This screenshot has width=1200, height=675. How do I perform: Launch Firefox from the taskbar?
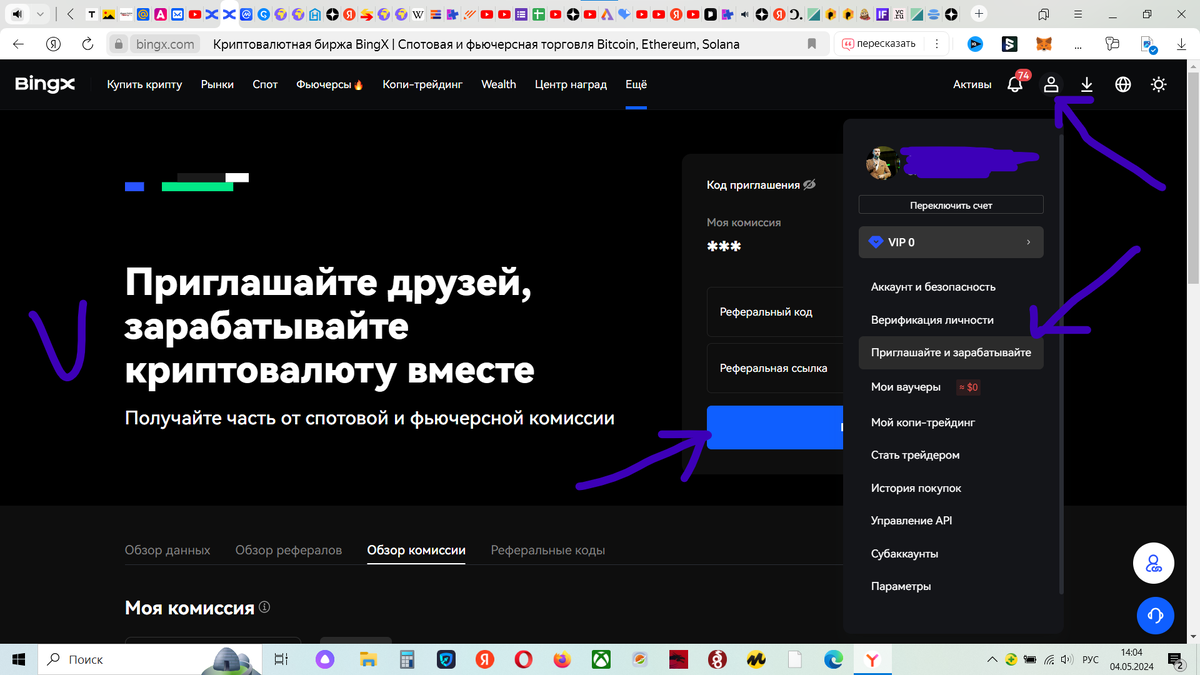561,659
